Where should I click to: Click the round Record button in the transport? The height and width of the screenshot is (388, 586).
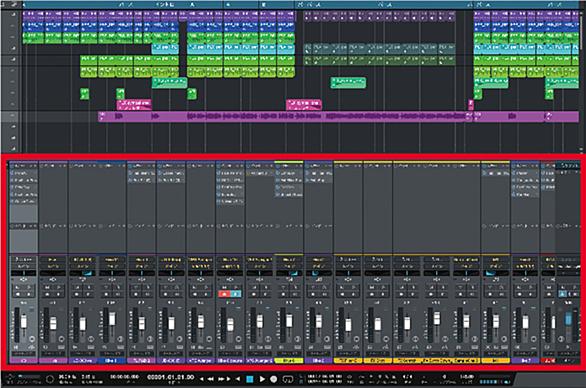click(x=274, y=379)
